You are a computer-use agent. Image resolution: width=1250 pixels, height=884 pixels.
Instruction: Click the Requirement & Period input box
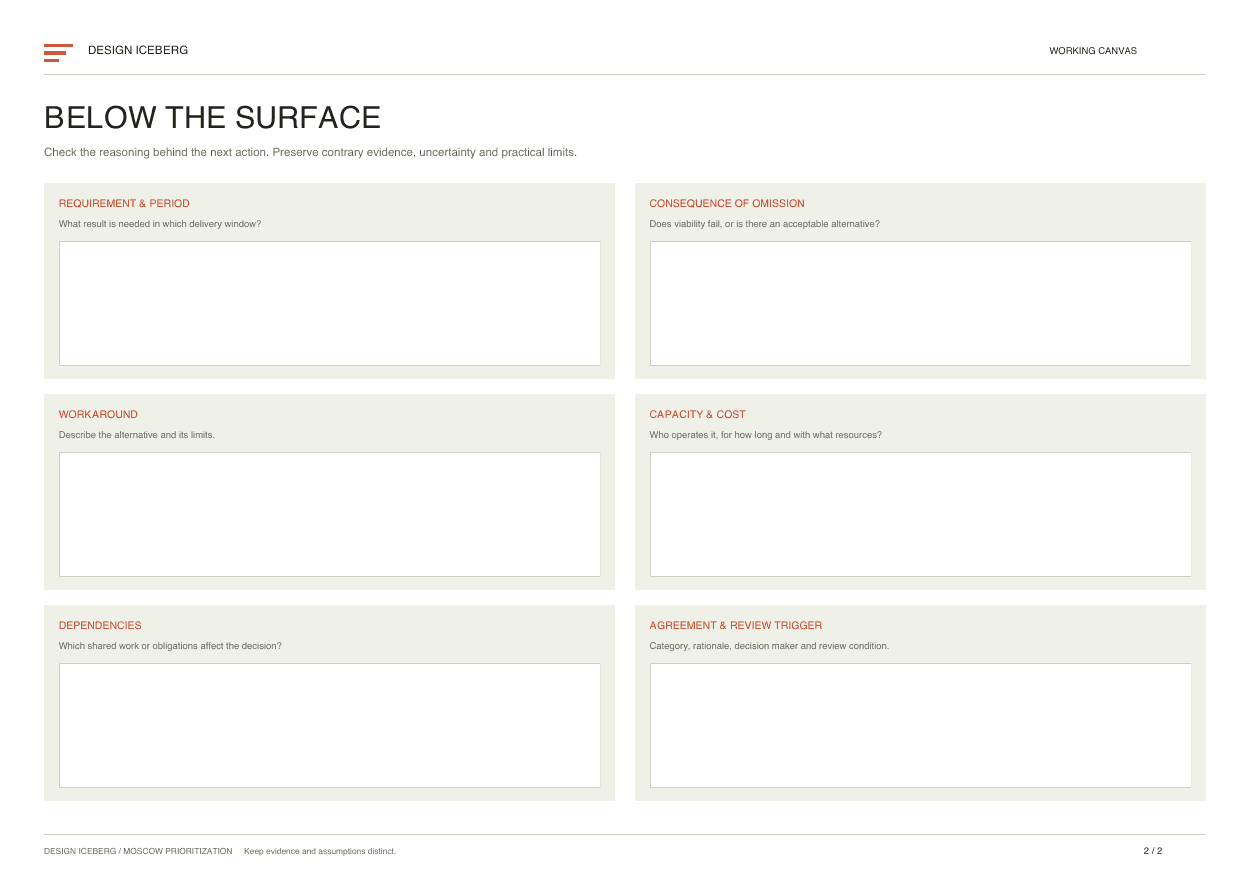click(x=330, y=303)
